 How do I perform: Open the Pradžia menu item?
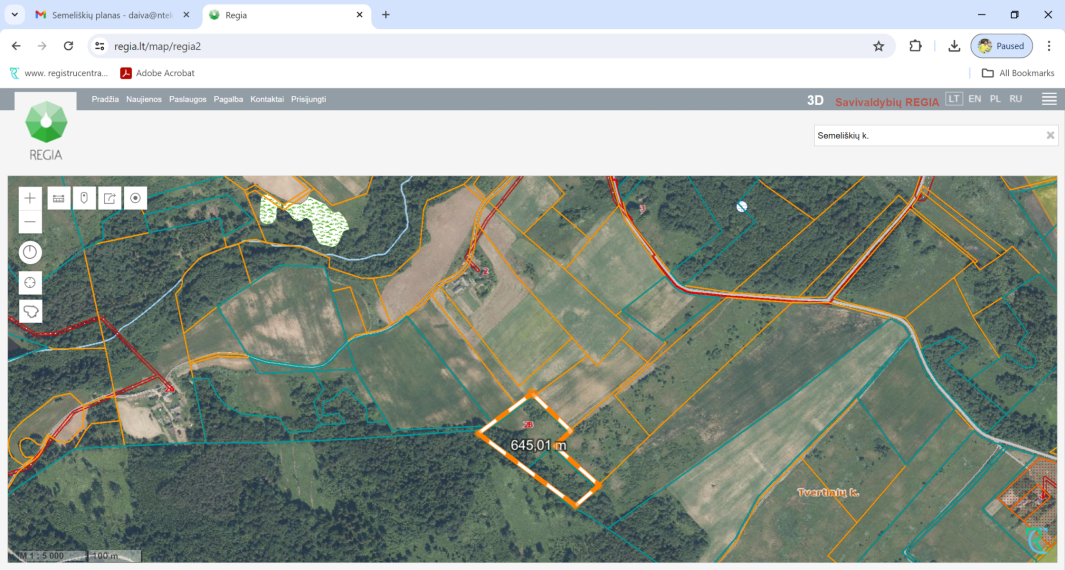[105, 99]
